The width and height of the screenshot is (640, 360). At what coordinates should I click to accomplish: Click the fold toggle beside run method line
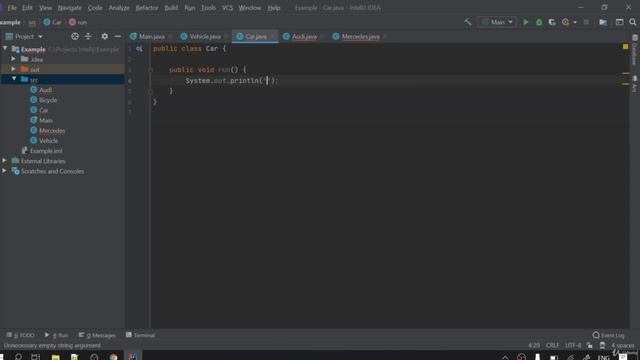[151, 70]
